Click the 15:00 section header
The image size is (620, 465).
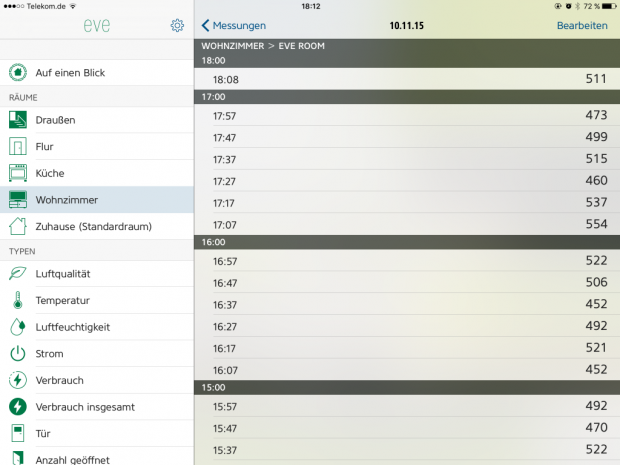pyautogui.click(x=407, y=388)
